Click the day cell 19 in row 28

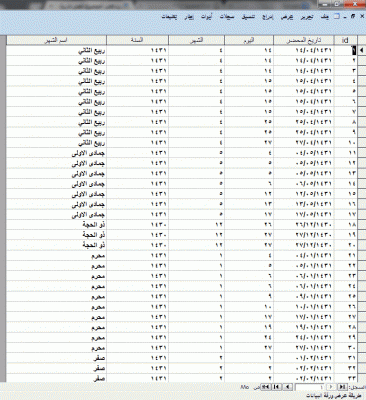pos(249,327)
